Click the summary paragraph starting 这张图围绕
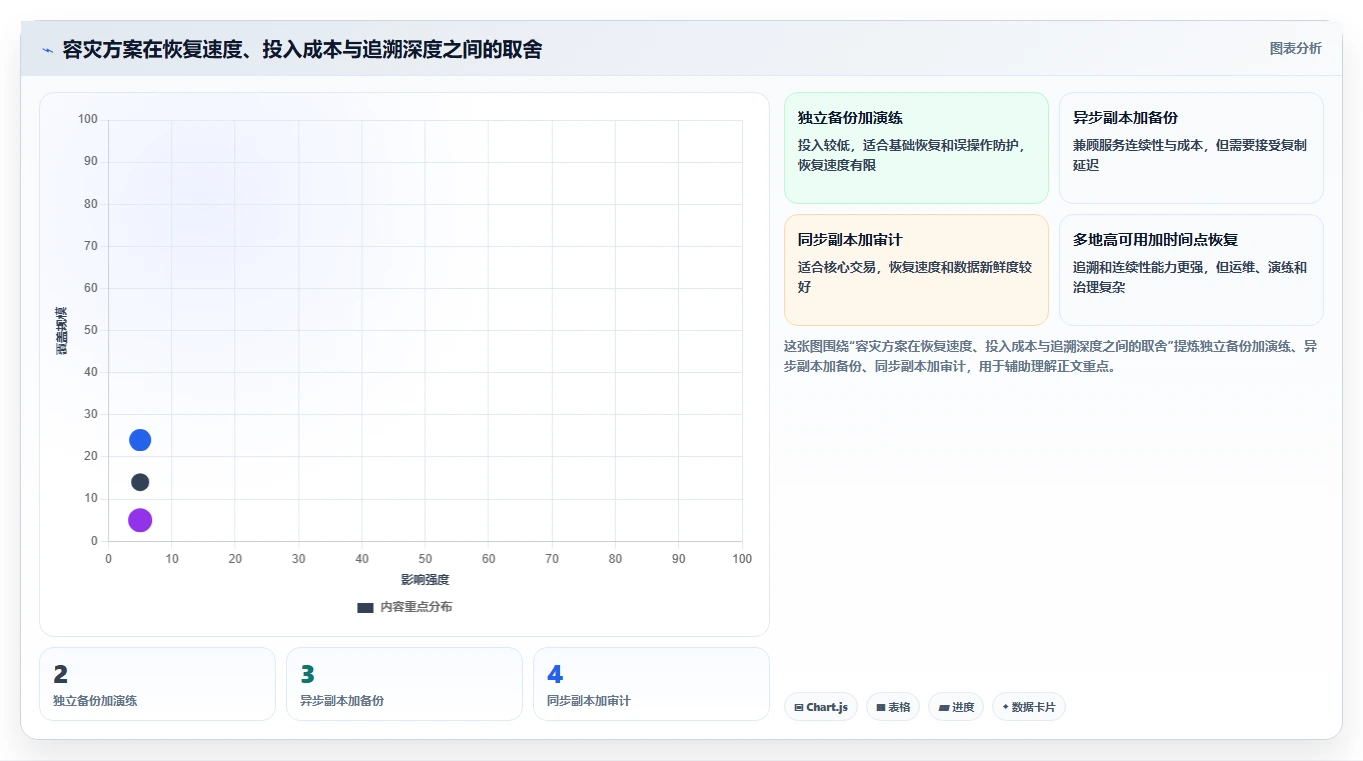 point(1050,356)
